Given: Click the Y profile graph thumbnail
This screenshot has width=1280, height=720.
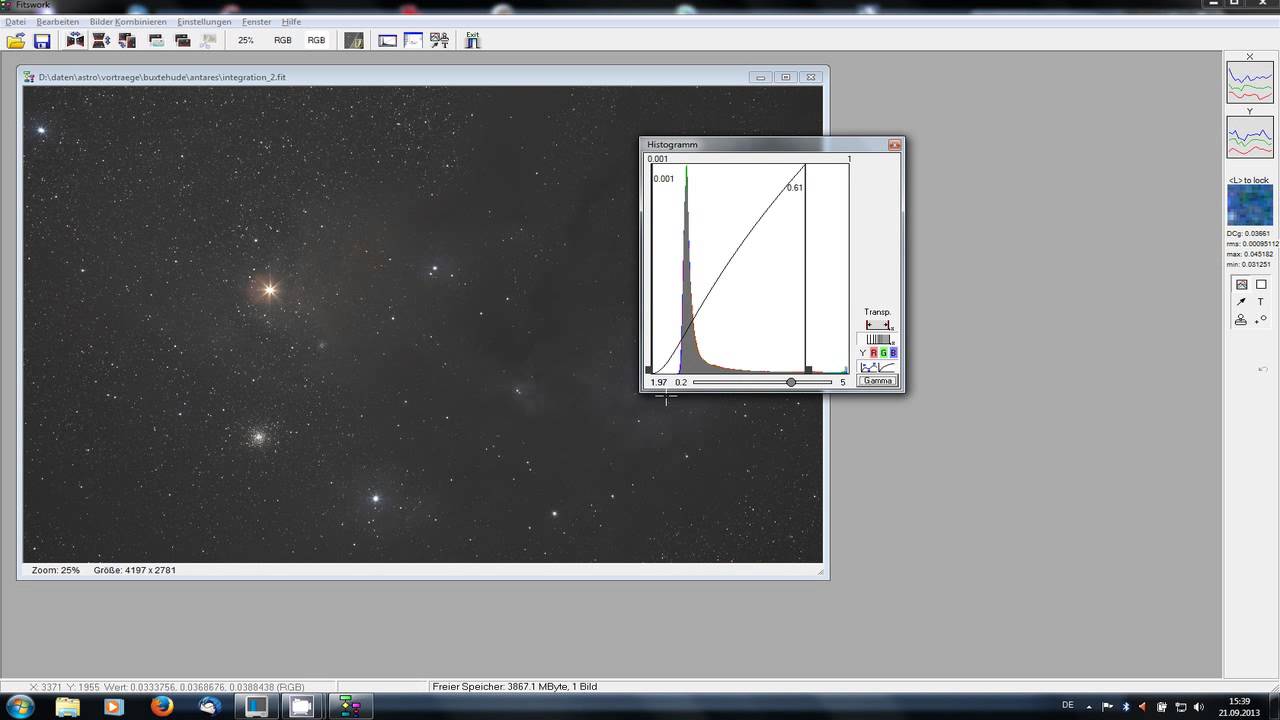Looking at the screenshot, I should pyautogui.click(x=1250, y=137).
